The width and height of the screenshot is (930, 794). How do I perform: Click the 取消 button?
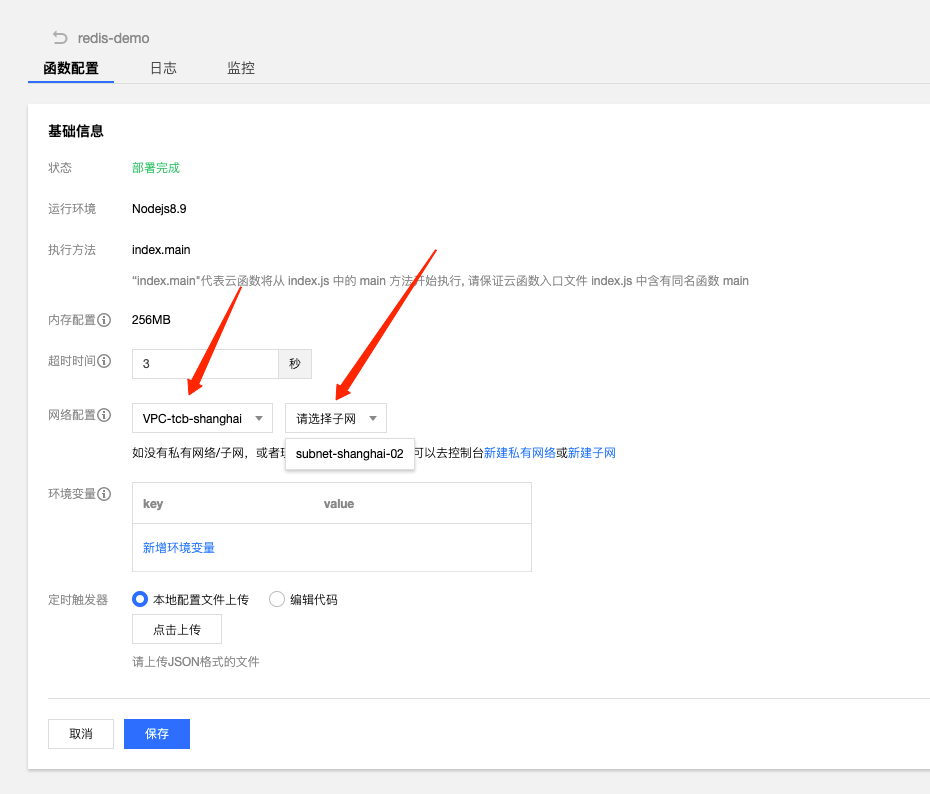click(x=81, y=733)
